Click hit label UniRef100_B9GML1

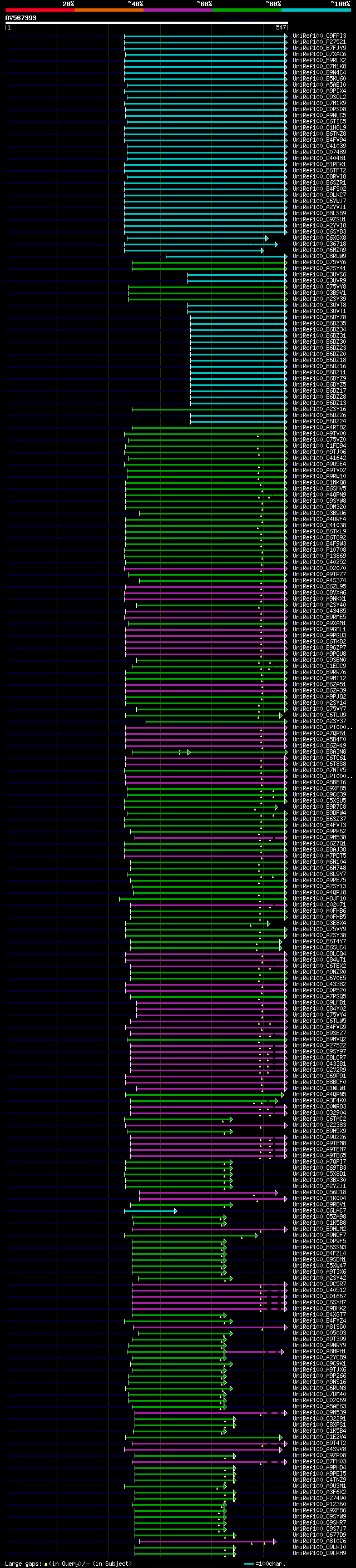coord(319,630)
